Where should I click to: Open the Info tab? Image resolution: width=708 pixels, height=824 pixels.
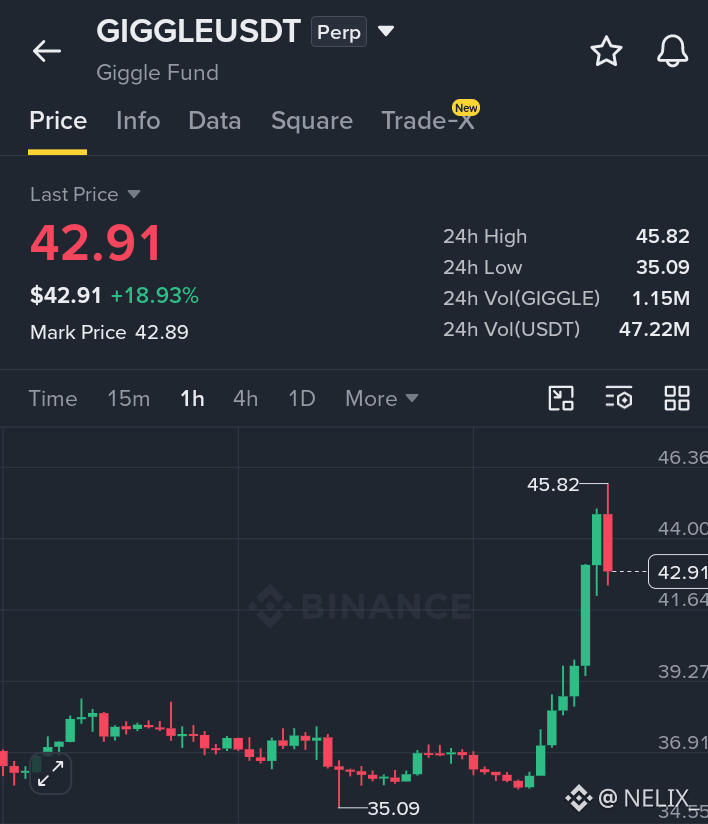click(x=138, y=121)
